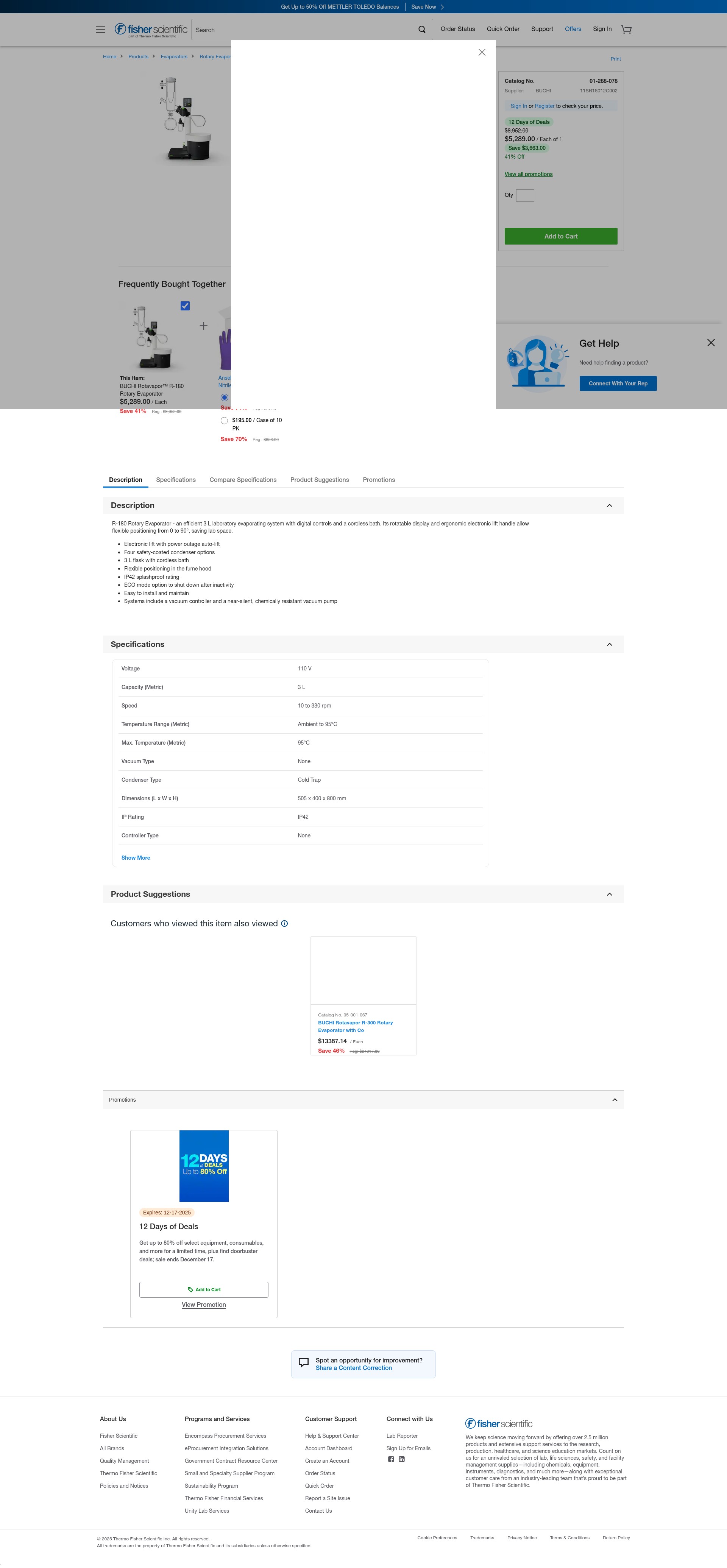This screenshot has width=727, height=1568.
Task: Open the Offers header link
Action: click(x=573, y=29)
